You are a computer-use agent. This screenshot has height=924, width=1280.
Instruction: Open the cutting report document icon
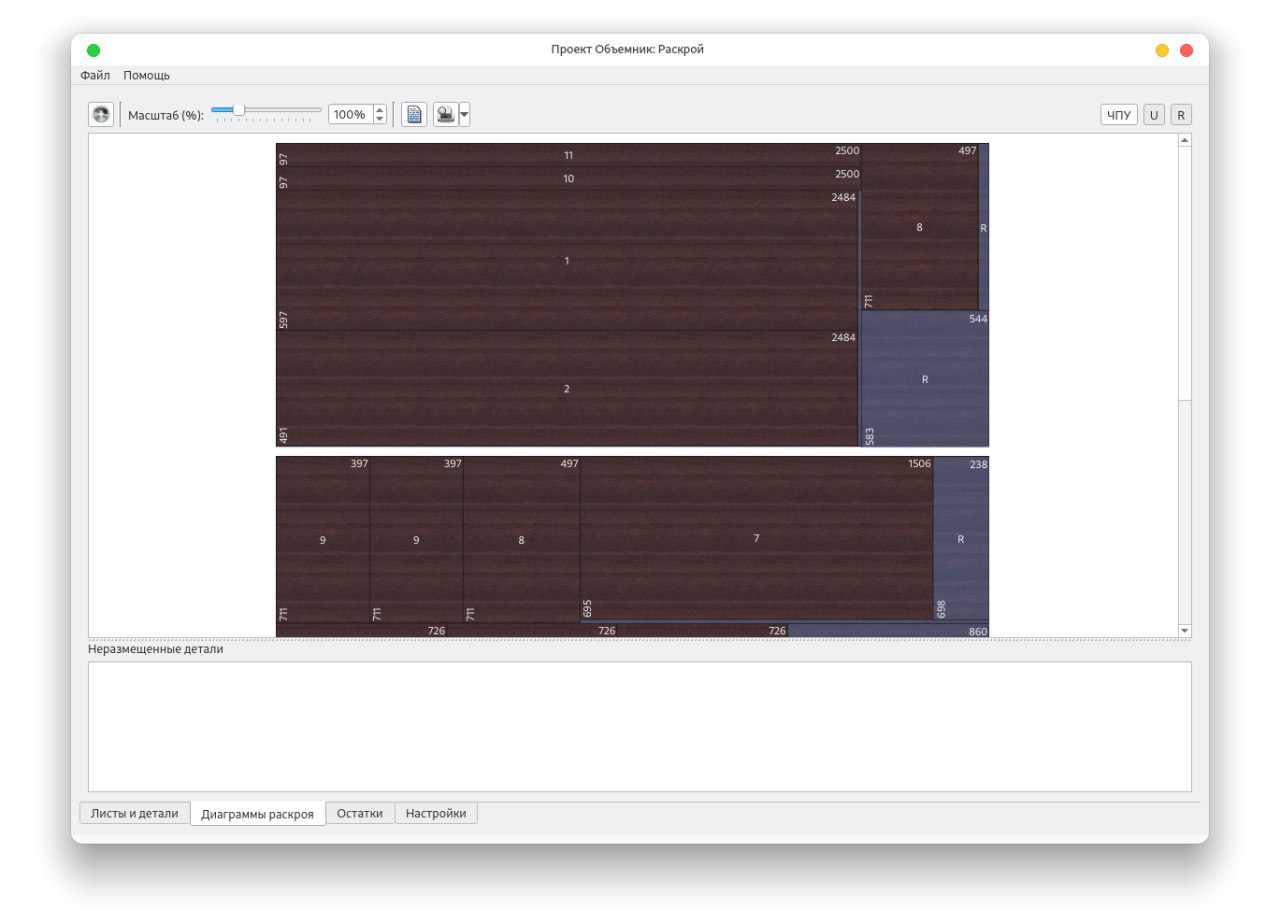[414, 115]
